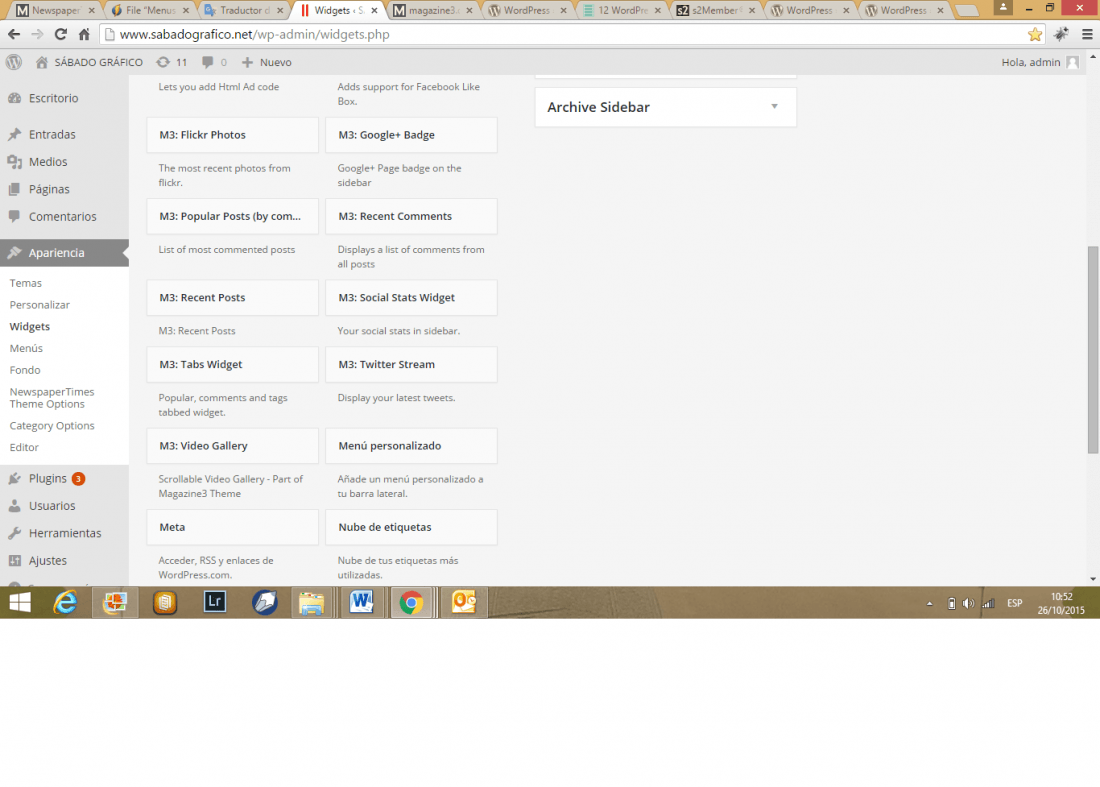Open Lightroom from the taskbar
The width and height of the screenshot is (1100, 787).
[215, 602]
